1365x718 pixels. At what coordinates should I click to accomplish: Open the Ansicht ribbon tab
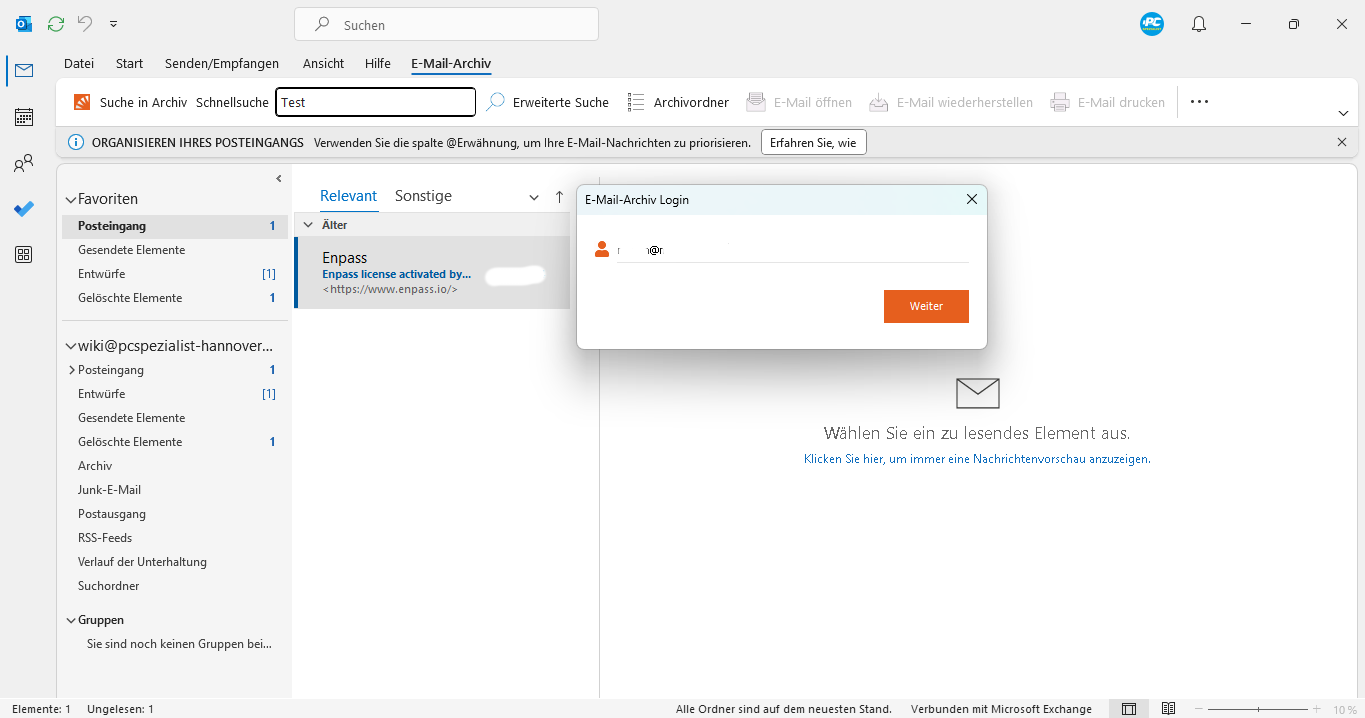(x=323, y=63)
